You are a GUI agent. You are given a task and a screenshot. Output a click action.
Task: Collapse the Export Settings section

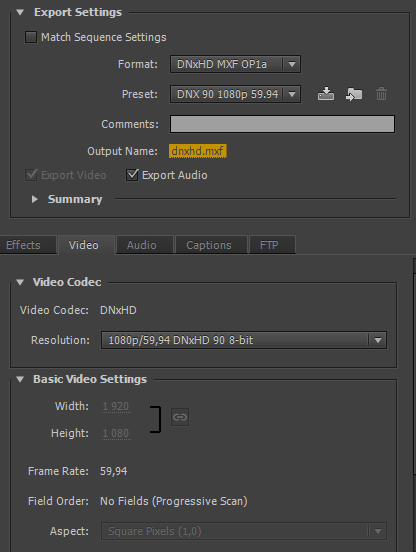(x=20, y=12)
